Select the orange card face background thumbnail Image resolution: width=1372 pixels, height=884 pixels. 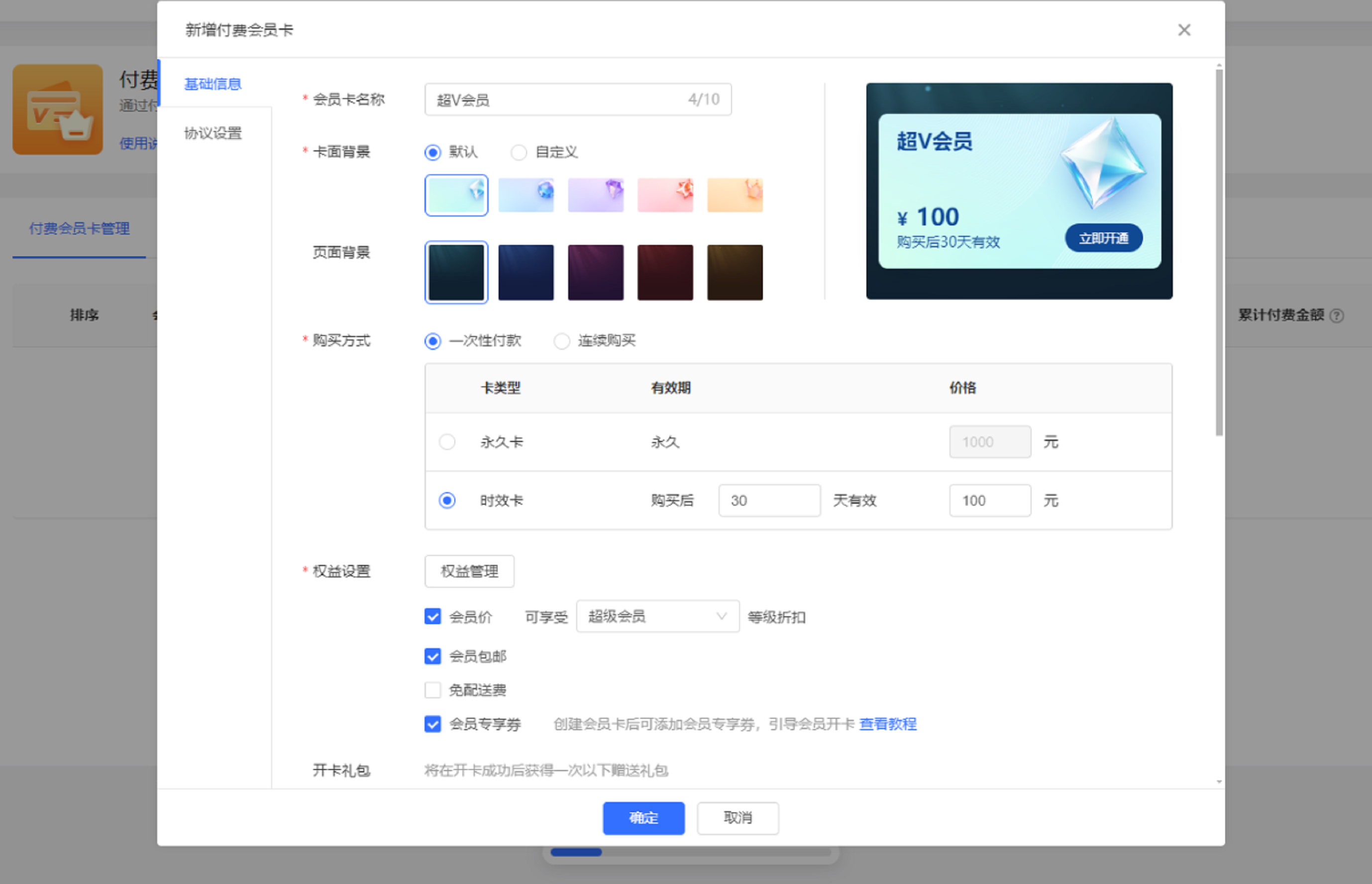click(x=735, y=195)
